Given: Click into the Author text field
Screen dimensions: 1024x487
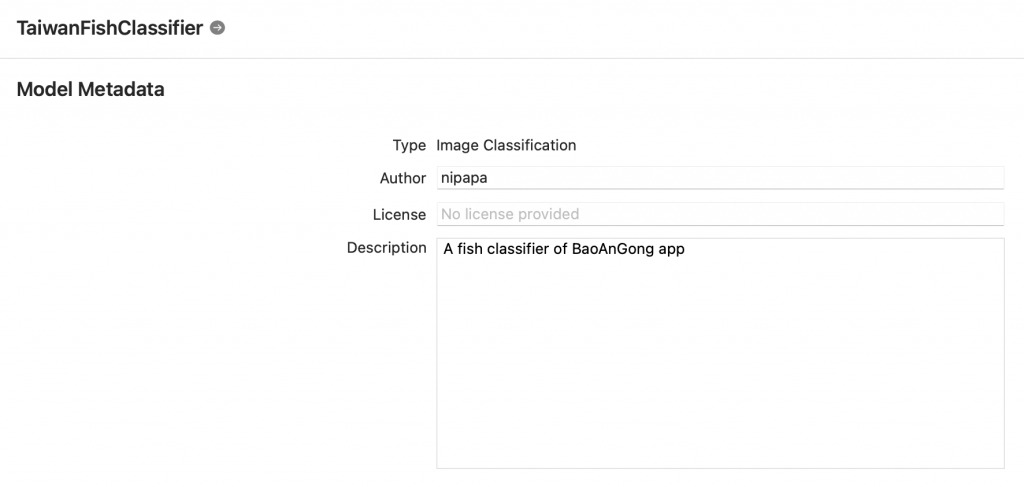Looking at the screenshot, I should tap(720, 178).
